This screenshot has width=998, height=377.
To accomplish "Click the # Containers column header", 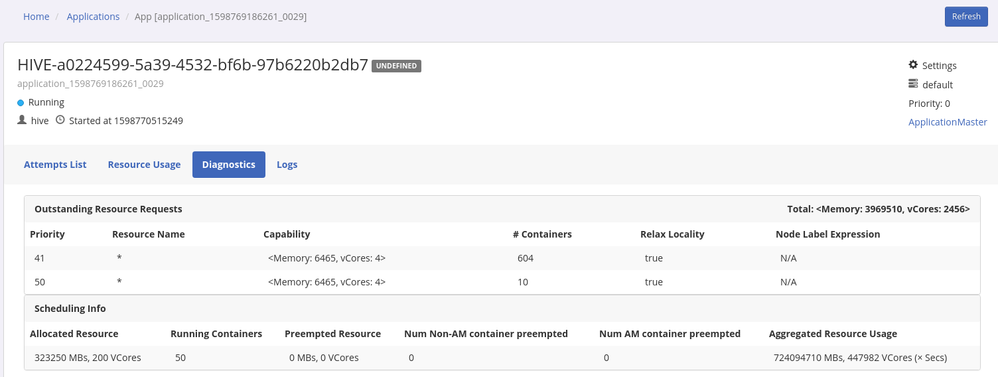I will click(x=542, y=234).
